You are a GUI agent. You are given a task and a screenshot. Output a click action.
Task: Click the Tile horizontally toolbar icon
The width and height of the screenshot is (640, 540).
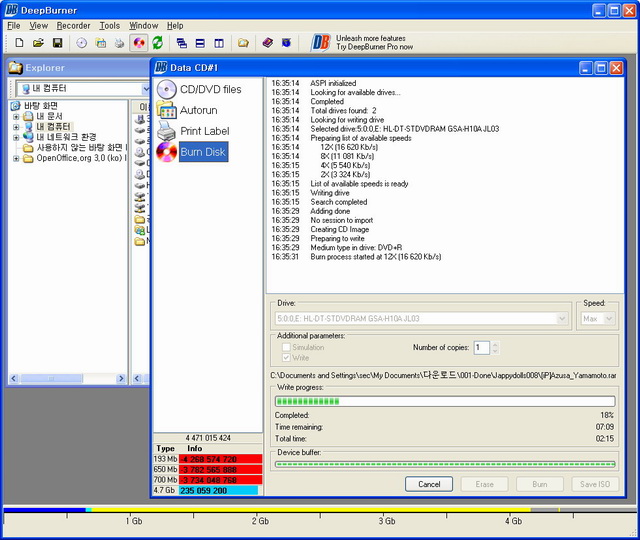click(200, 43)
